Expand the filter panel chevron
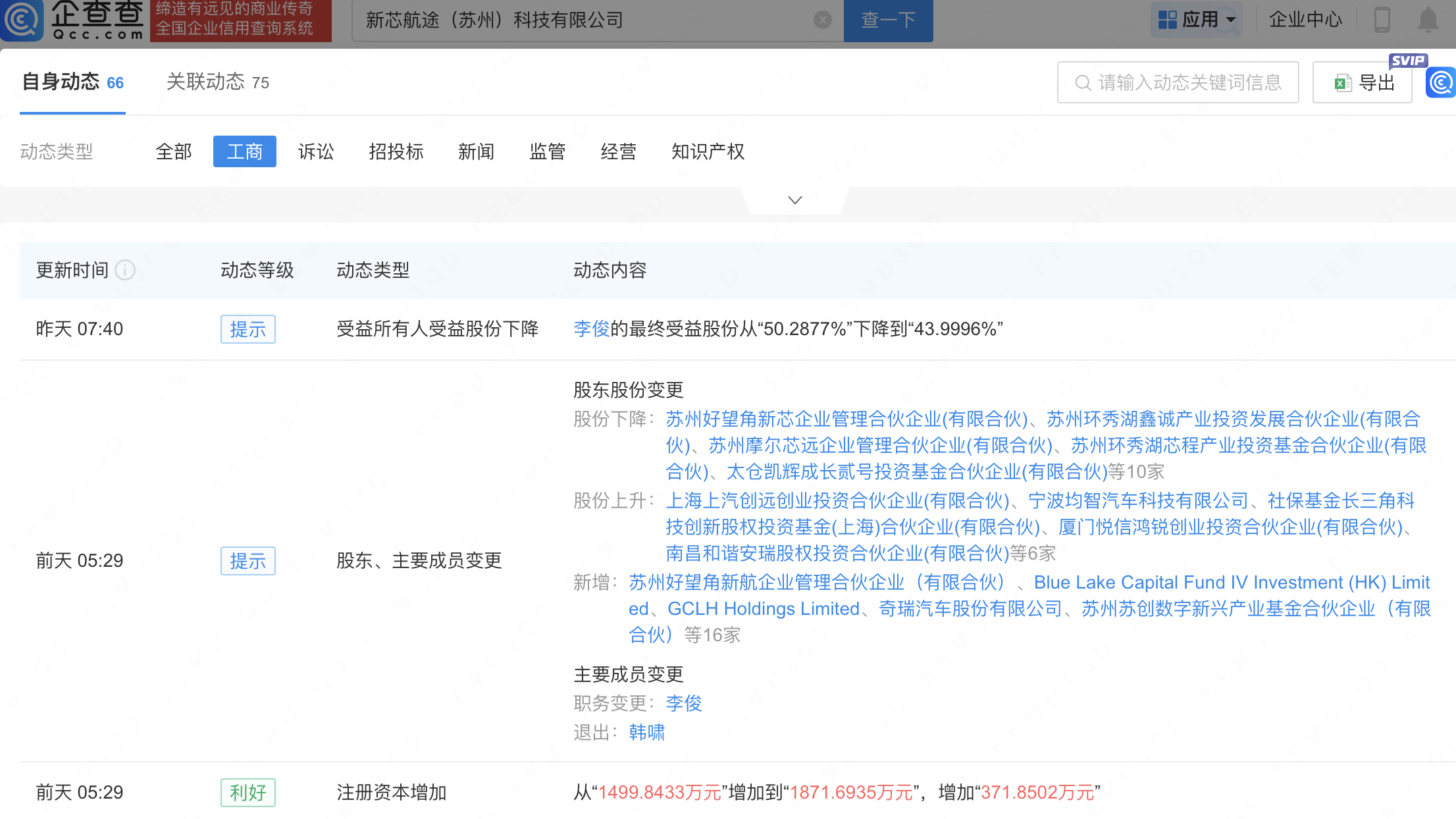 [x=794, y=200]
